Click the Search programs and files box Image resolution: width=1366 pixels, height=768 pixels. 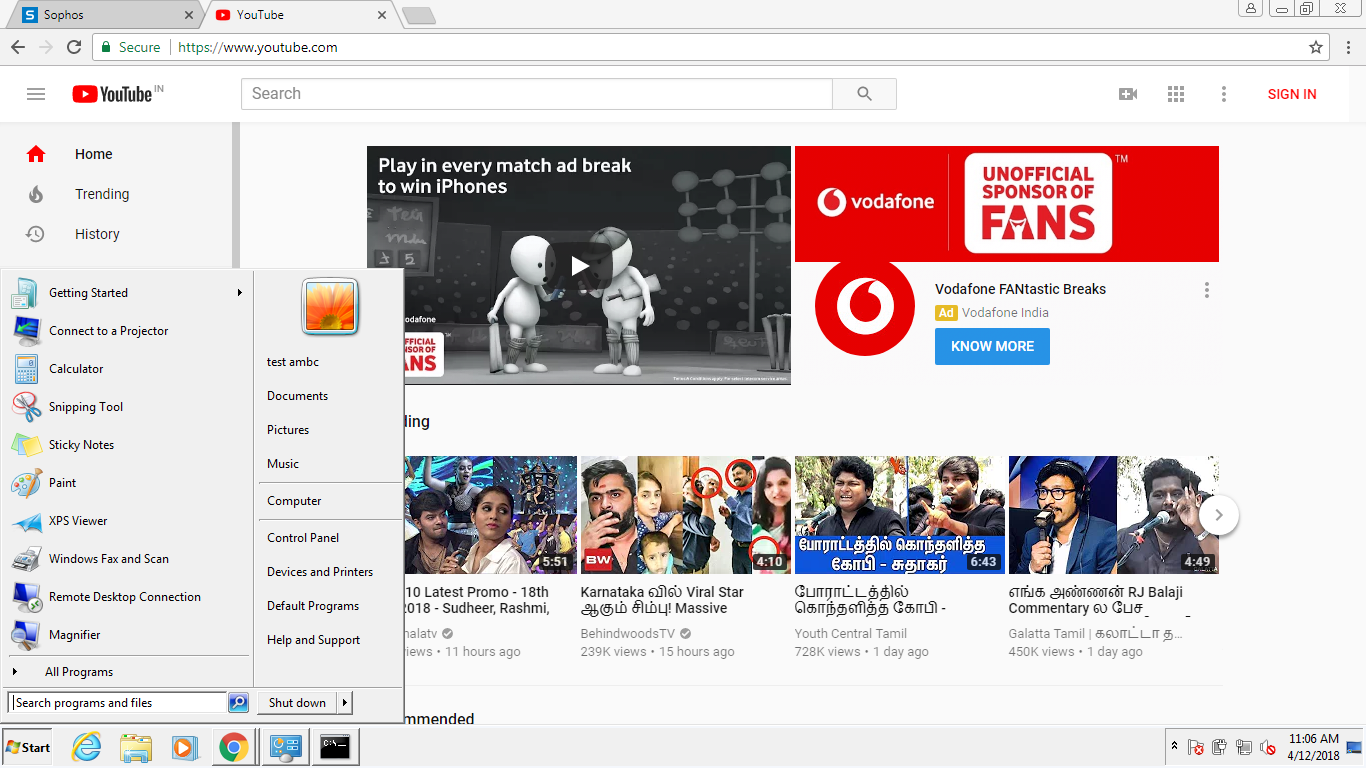pos(118,703)
